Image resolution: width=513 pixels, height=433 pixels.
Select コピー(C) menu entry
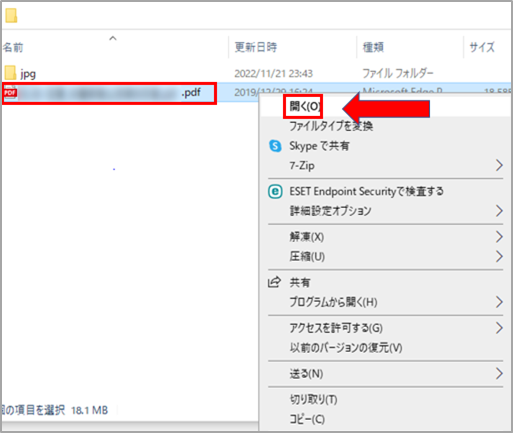[x=307, y=419]
